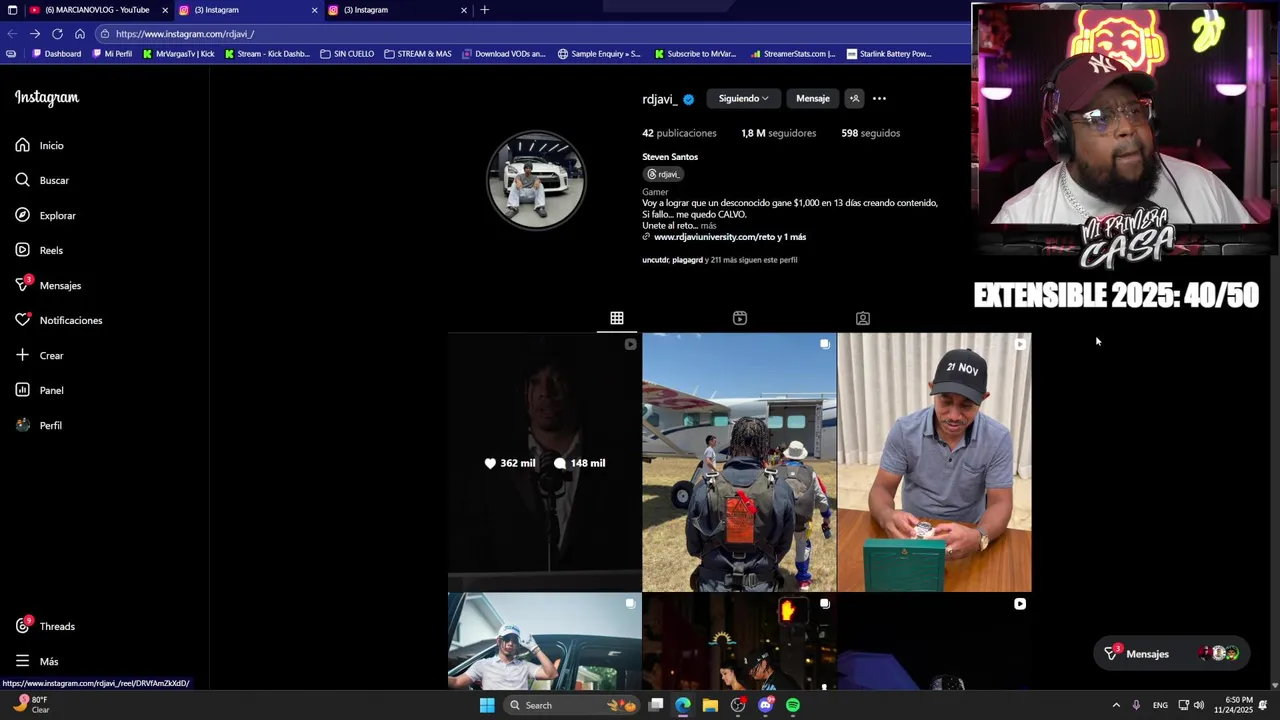Open weather widget 80°F Clear
The width and height of the screenshot is (1280, 720).
pyautogui.click(x=31, y=705)
